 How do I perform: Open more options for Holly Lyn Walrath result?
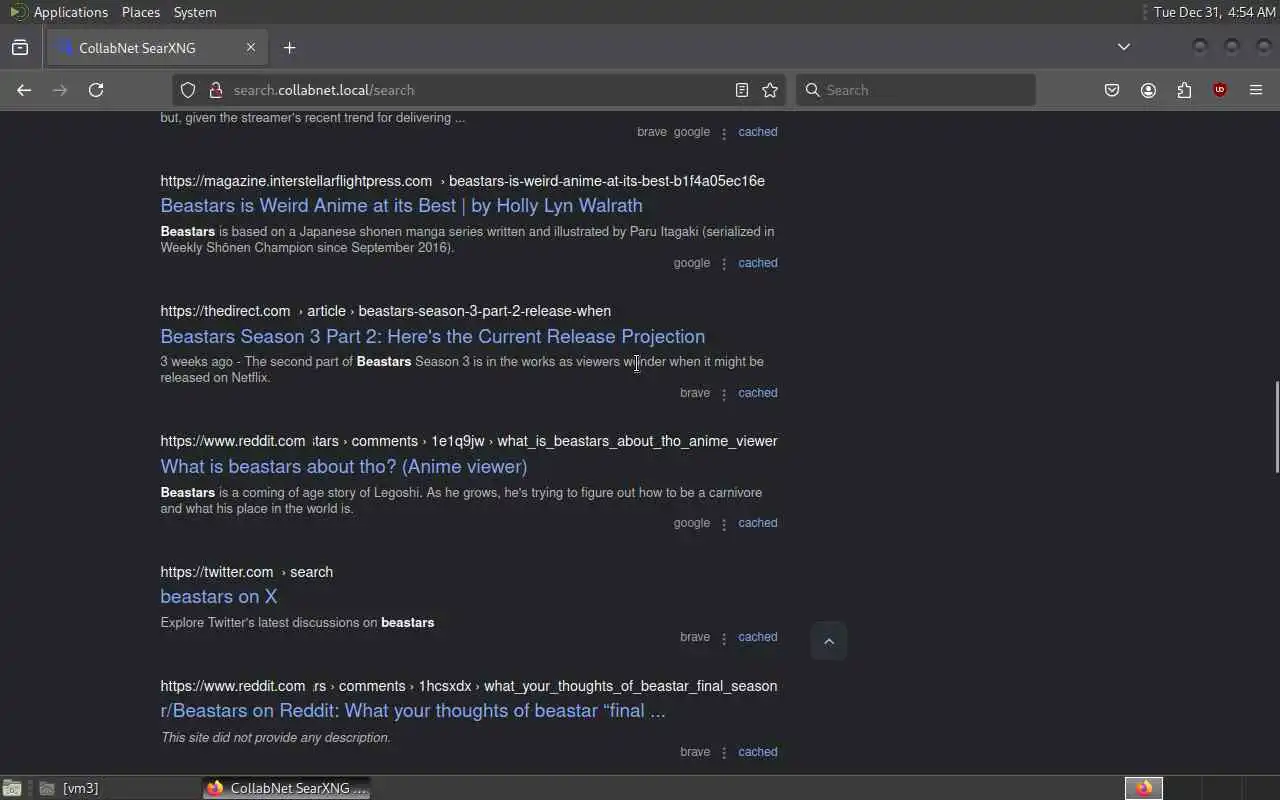point(724,264)
